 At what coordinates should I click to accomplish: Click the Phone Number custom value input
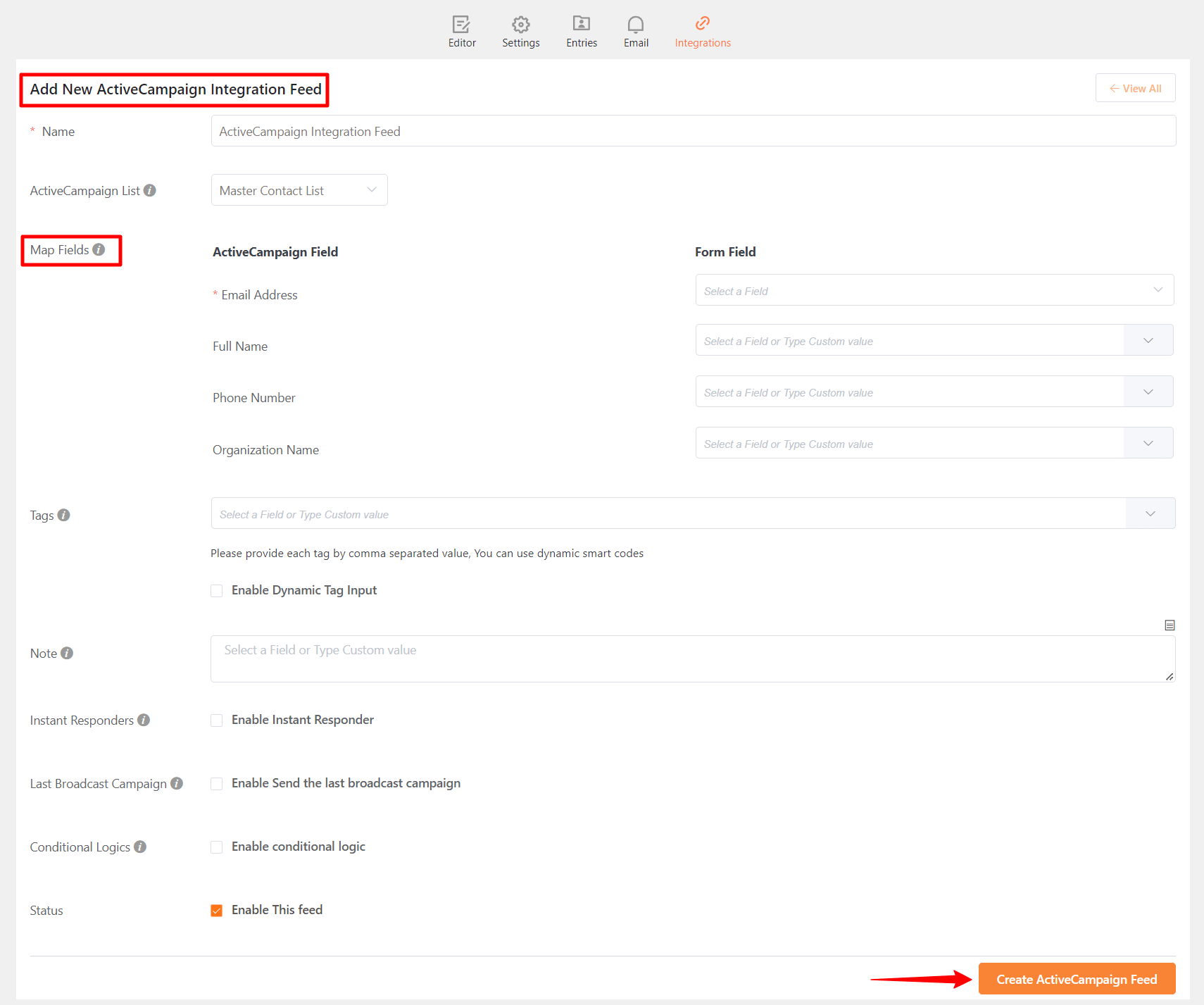pos(910,392)
